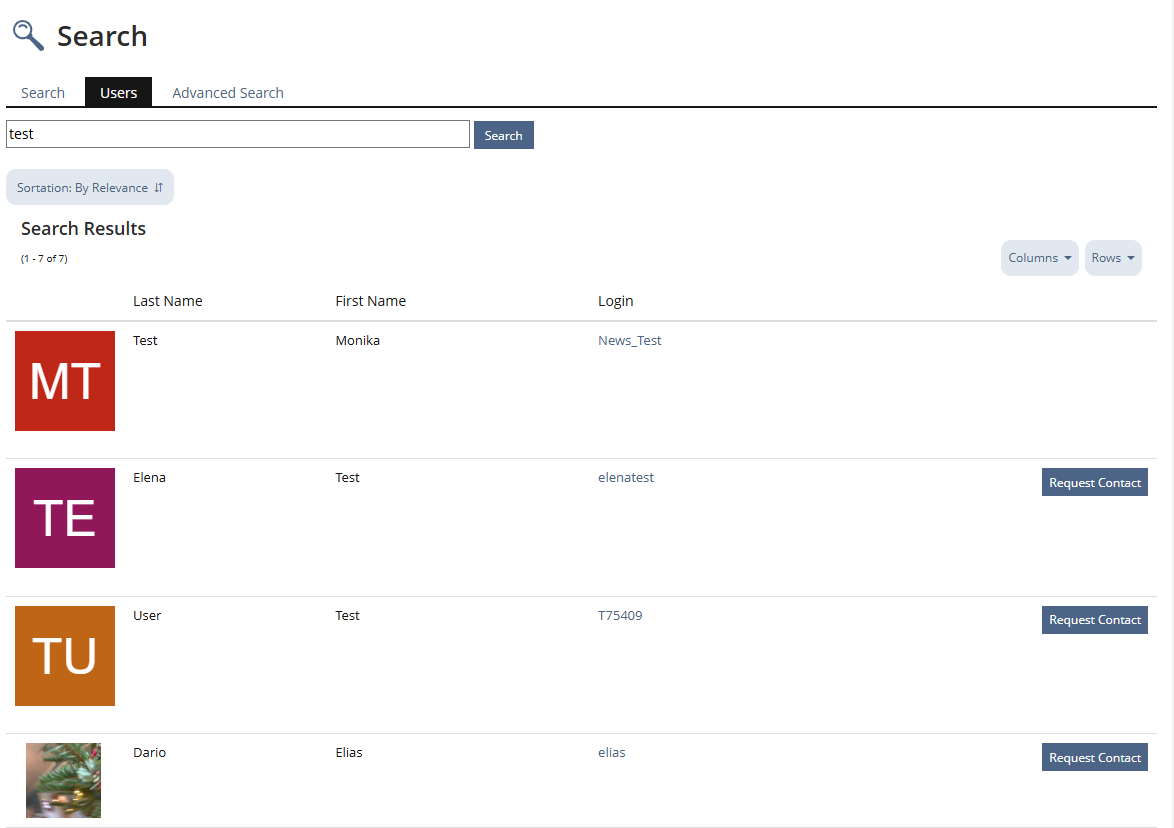Click the First Name column header
Screen dimensions: 1174x828
pyautogui.click(x=371, y=301)
